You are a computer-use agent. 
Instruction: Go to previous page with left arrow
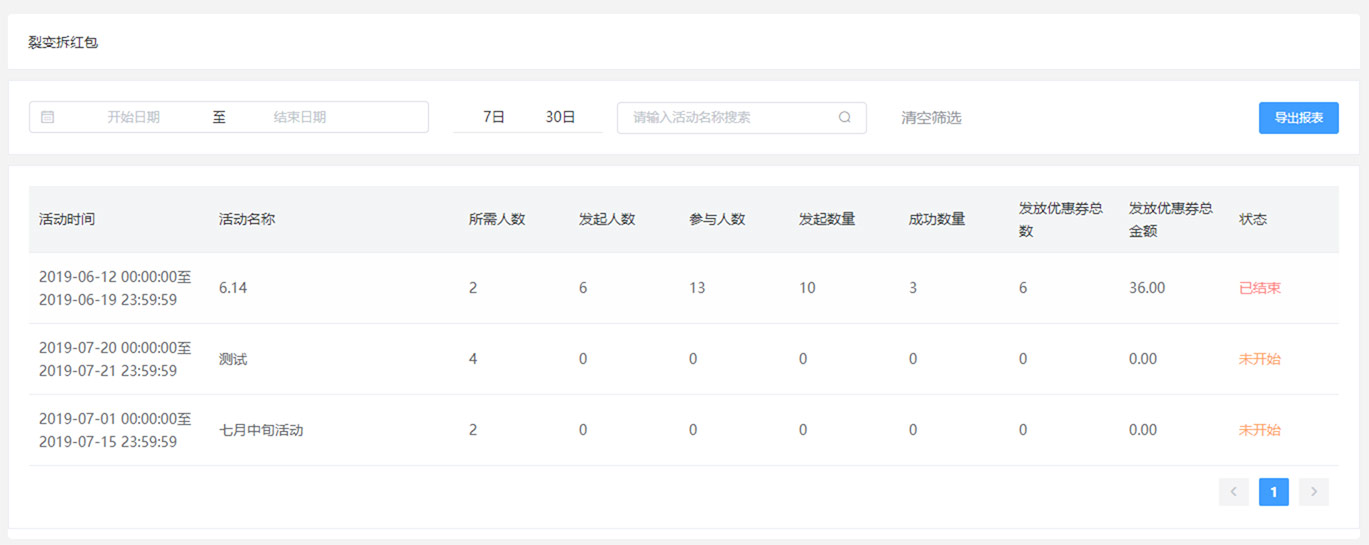tap(1234, 491)
